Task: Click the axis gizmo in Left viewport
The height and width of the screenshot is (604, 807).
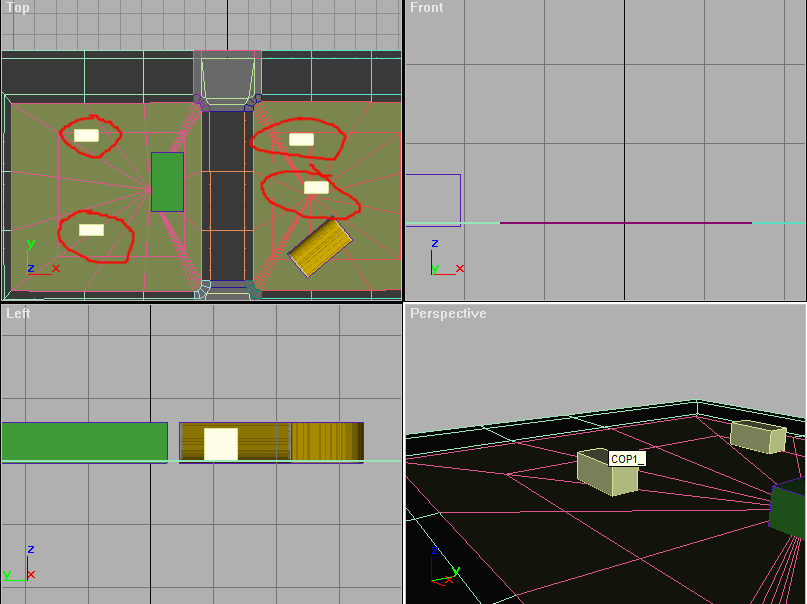Action: coord(20,565)
